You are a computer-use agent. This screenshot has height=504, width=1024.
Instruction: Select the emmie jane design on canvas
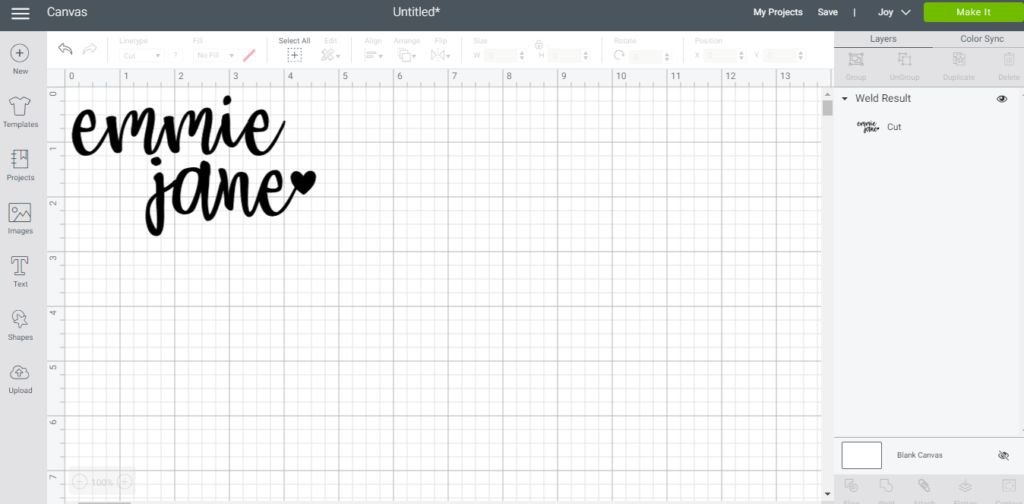(x=193, y=165)
